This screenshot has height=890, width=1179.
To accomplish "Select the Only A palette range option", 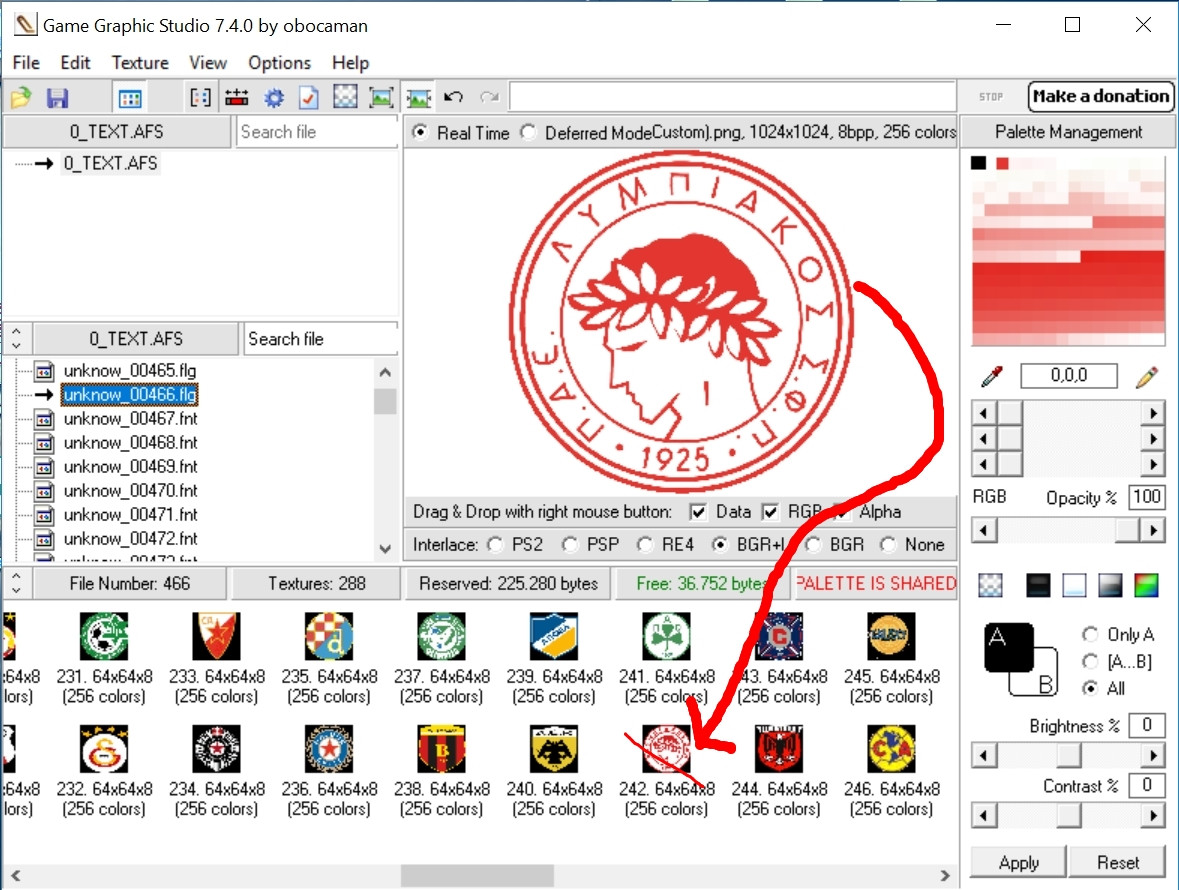I will (x=1090, y=634).
